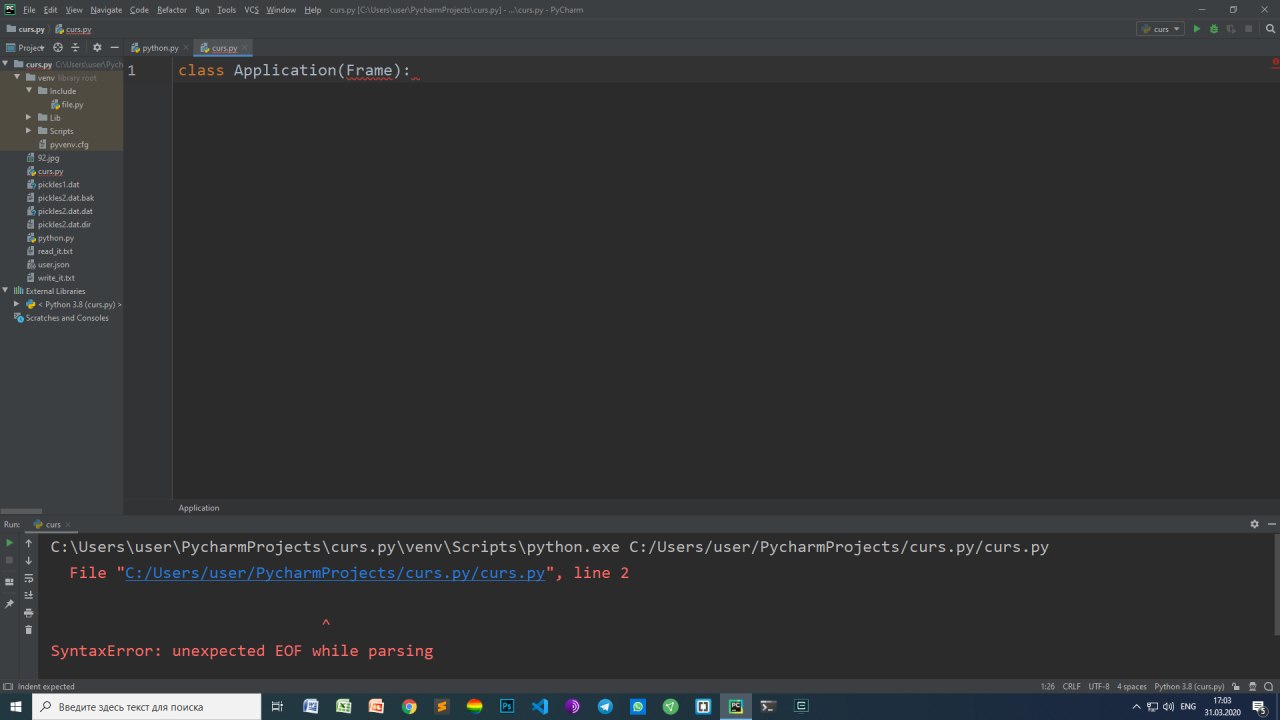Toggle soft-wrap in Run console

point(28,578)
